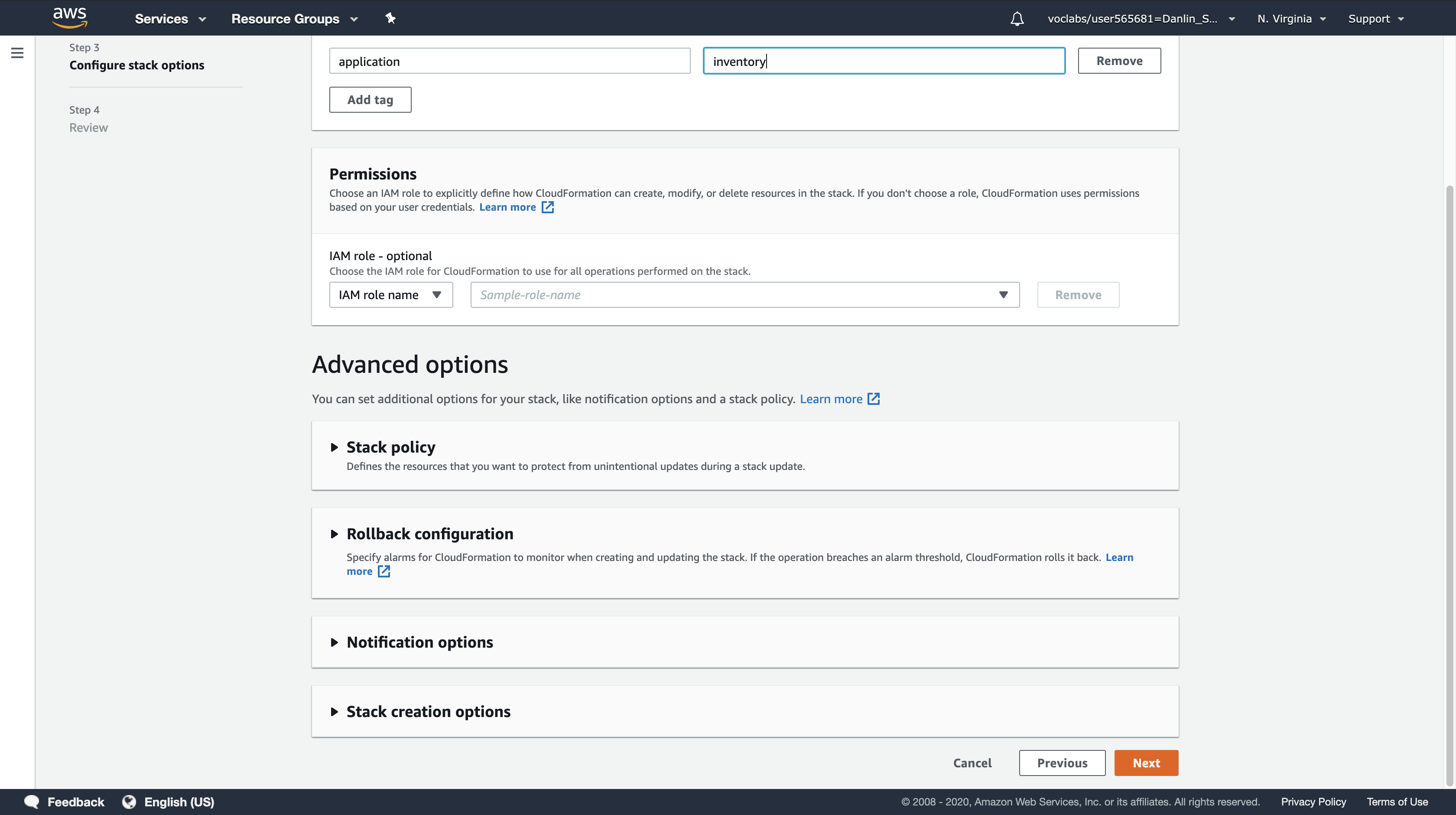Expand the Stack policy section
The width and height of the screenshot is (1456, 815).
click(334, 447)
